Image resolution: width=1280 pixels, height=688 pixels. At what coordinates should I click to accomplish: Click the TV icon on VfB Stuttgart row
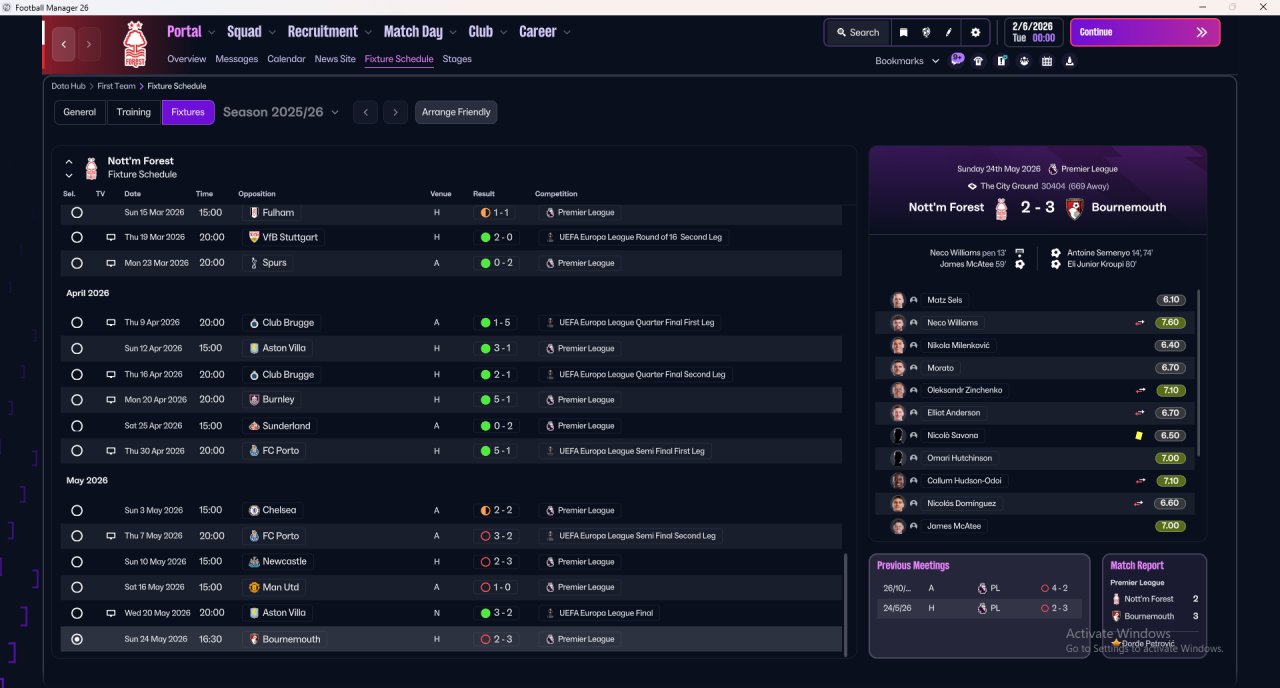[x=111, y=237]
